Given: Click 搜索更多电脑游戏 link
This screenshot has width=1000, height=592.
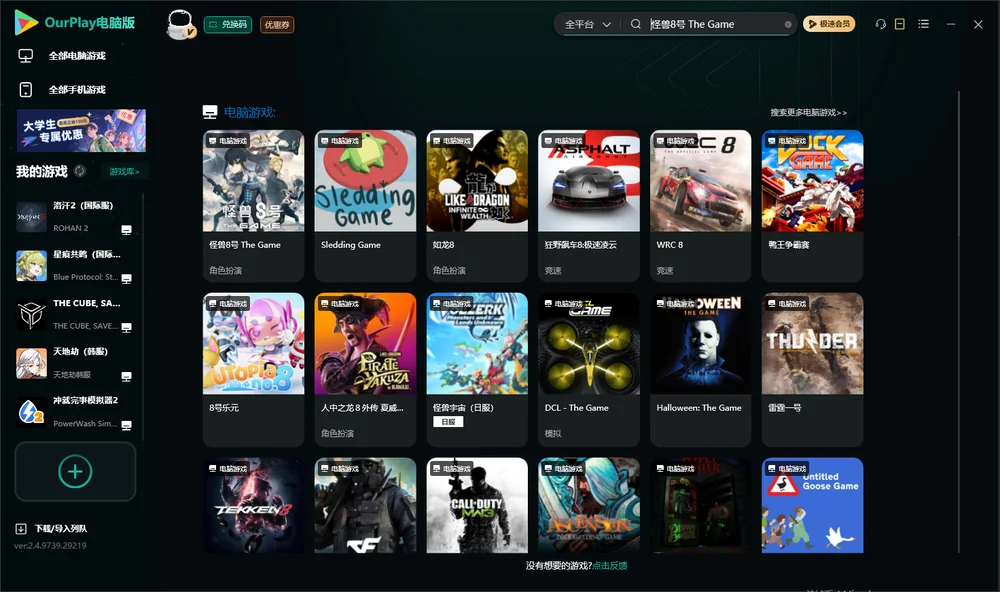Looking at the screenshot, I should 808,113.
